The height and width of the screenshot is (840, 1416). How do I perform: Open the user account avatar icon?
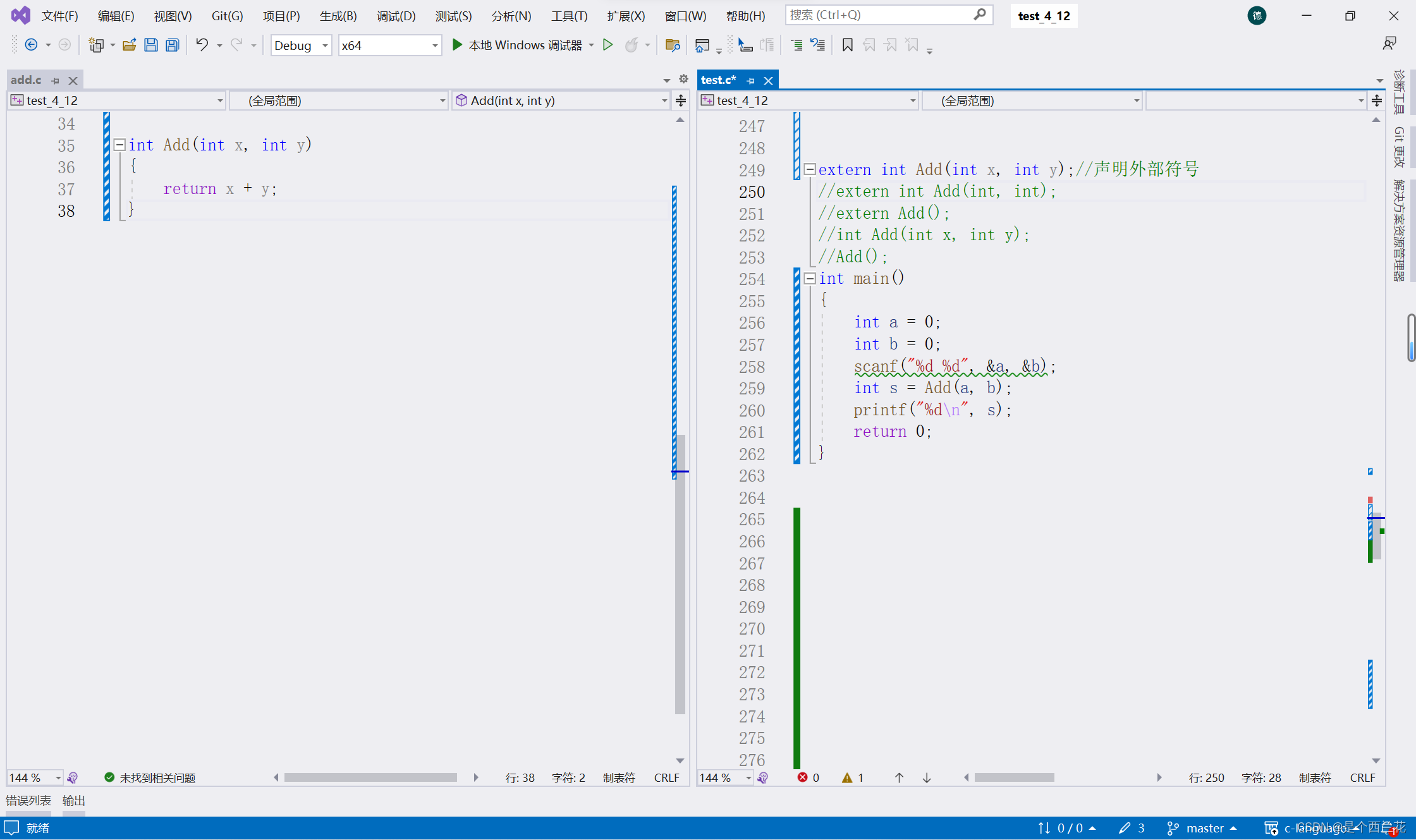point(1257,16)
